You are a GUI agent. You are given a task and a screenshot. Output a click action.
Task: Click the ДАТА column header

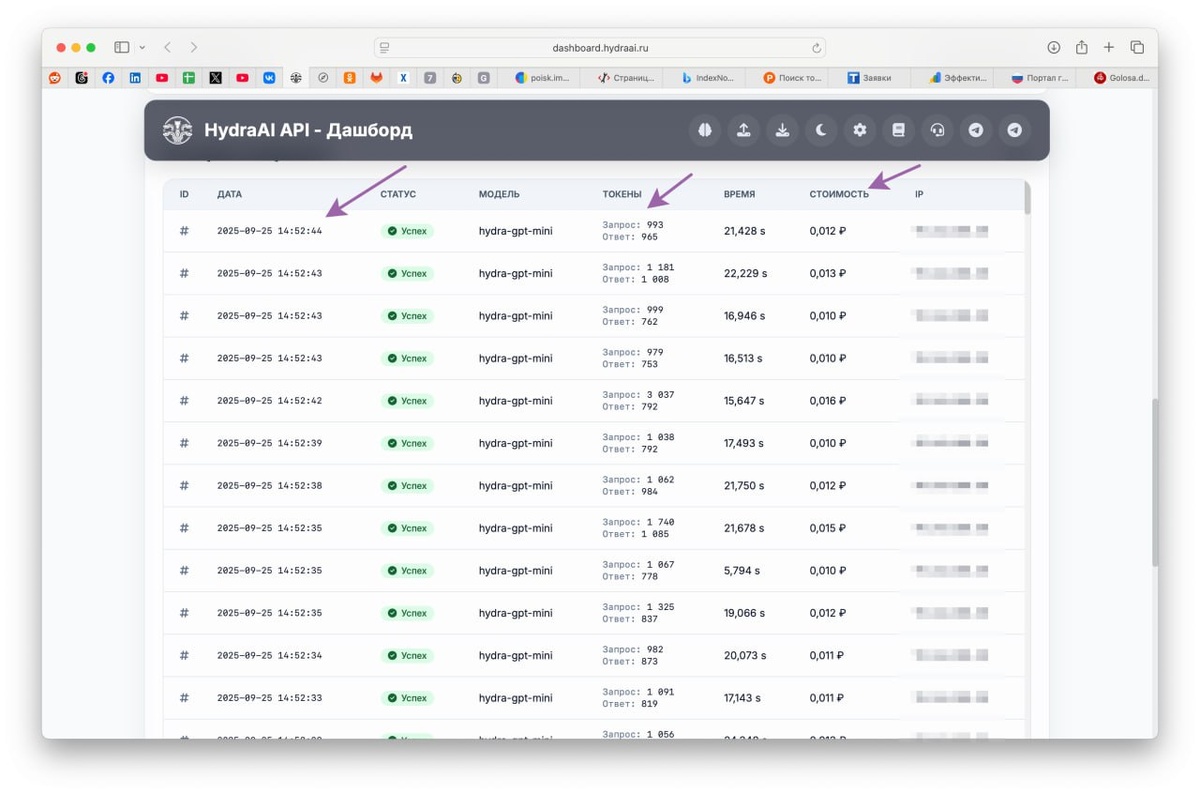tap(229, 194)
